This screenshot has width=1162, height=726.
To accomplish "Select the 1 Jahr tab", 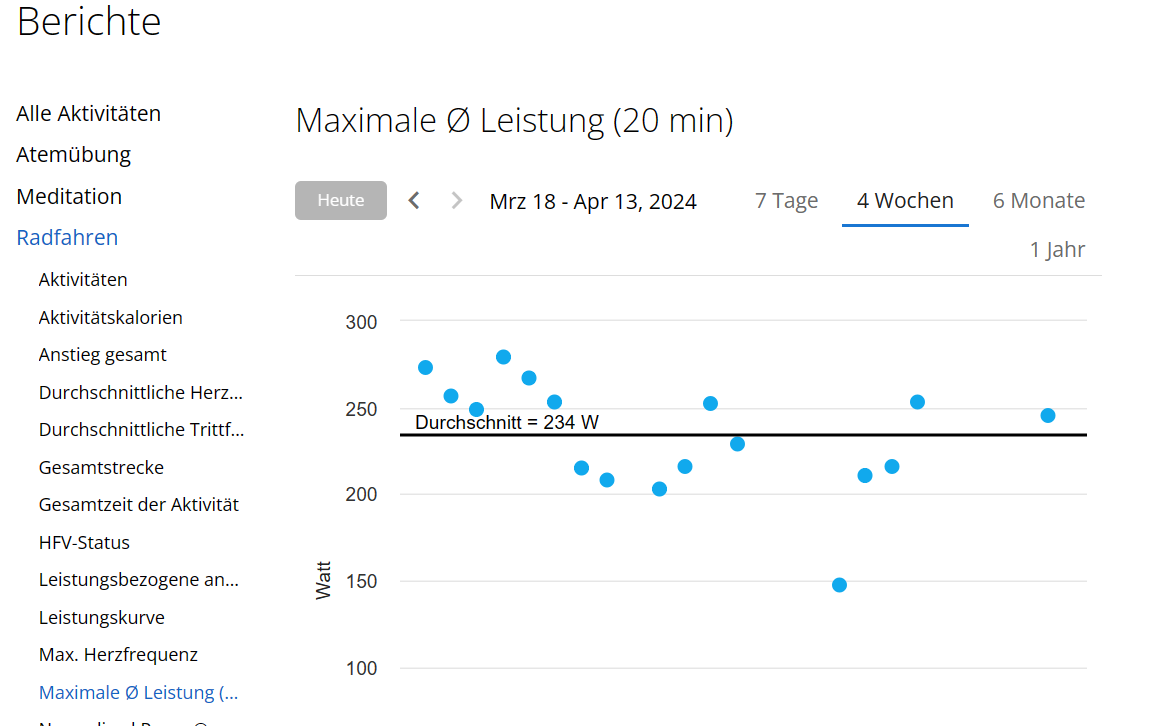I will point(1057,250).
